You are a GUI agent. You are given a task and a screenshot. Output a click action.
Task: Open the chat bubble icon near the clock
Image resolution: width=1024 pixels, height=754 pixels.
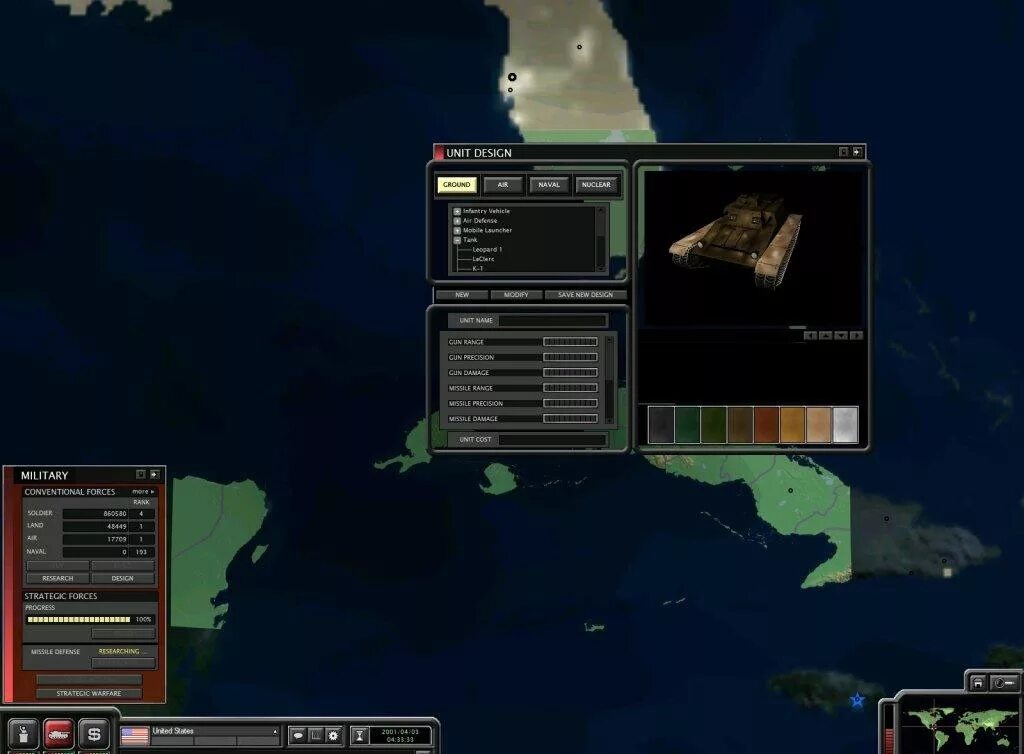click(299, 734)
